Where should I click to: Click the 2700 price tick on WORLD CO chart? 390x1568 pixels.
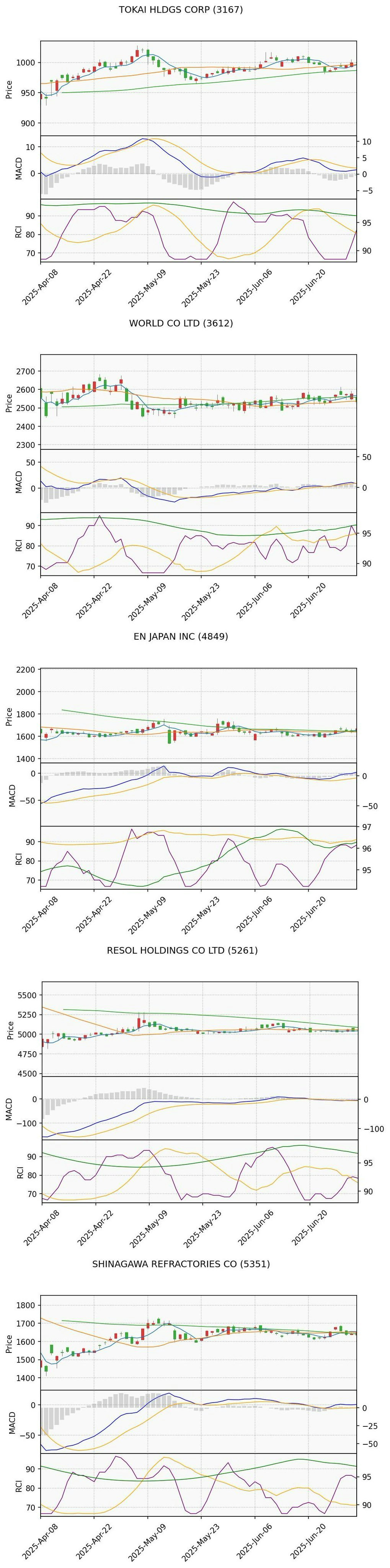point(26,371)
